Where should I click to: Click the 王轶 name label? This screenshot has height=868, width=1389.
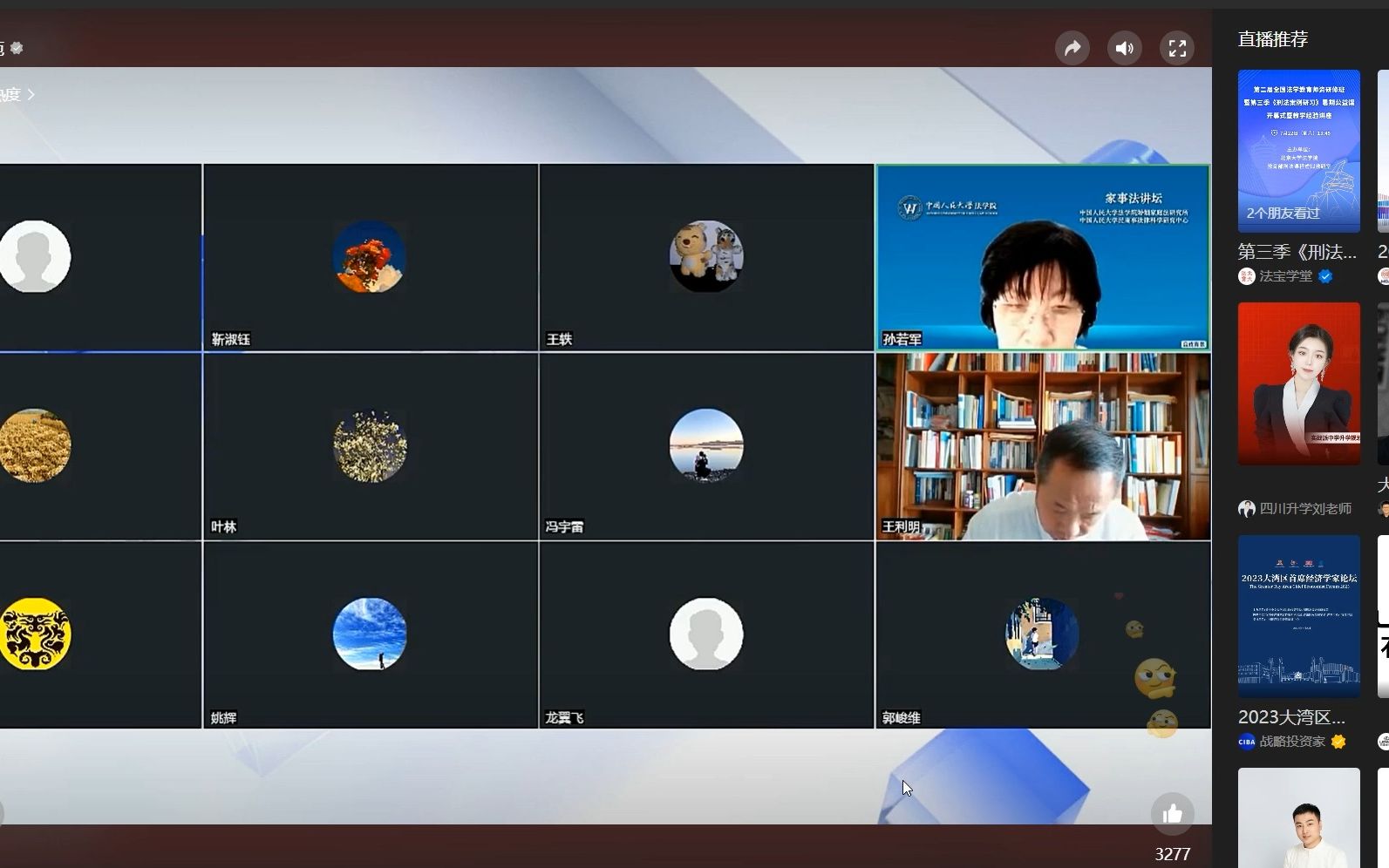(x=559, y=339)
